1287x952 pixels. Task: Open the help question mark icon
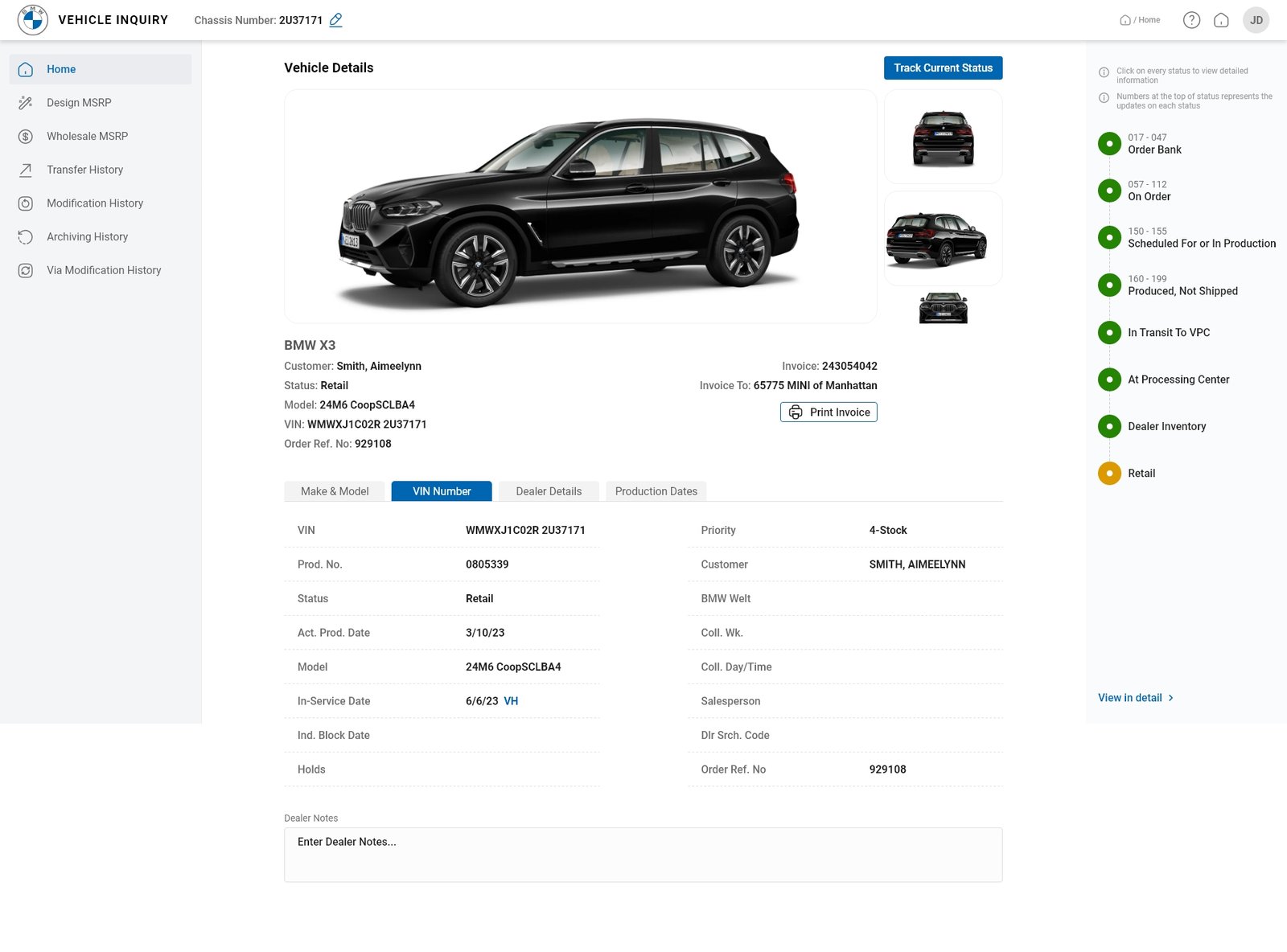click(x=1191, y=20)
